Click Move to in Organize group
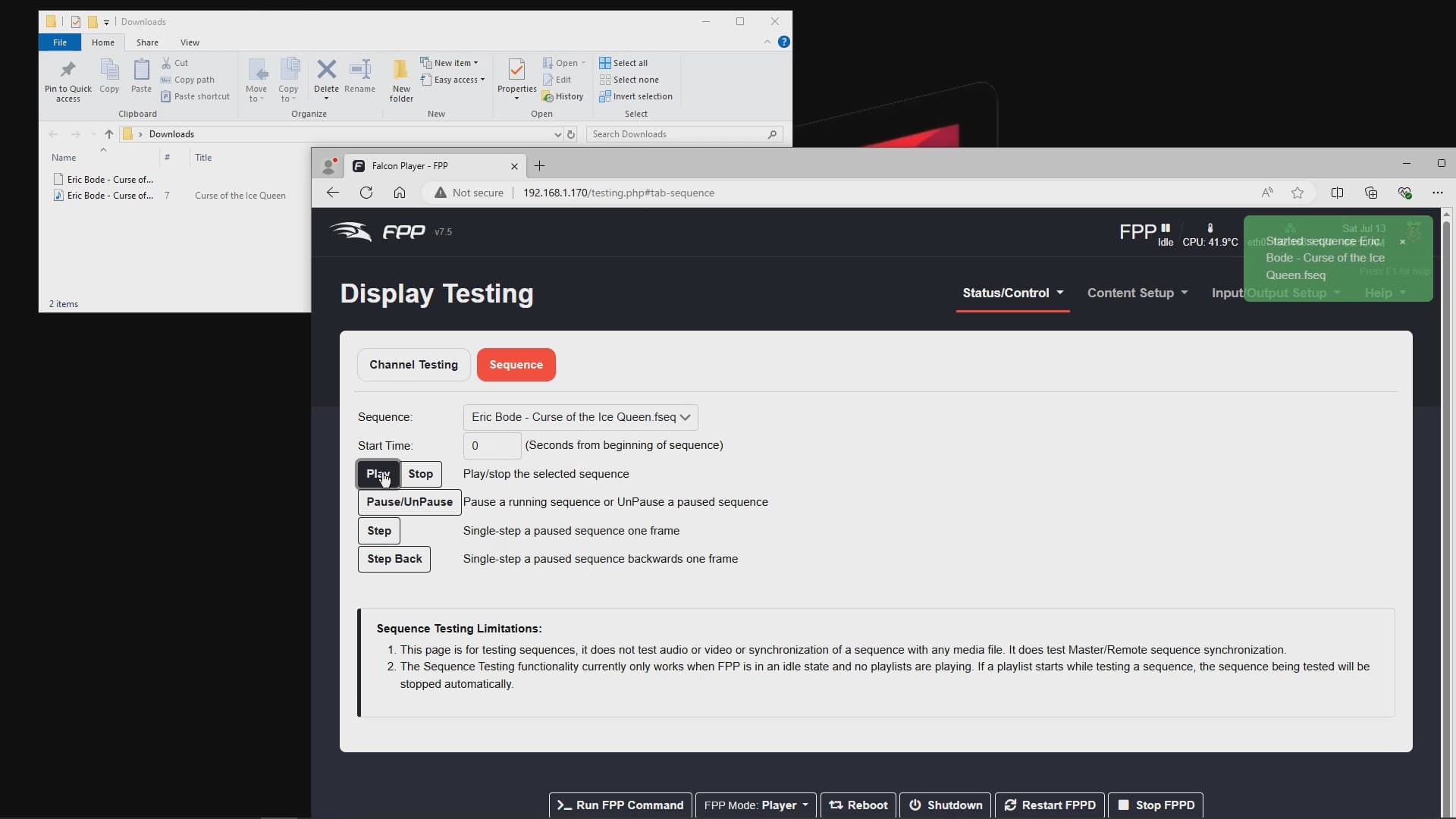 [256, 80]
